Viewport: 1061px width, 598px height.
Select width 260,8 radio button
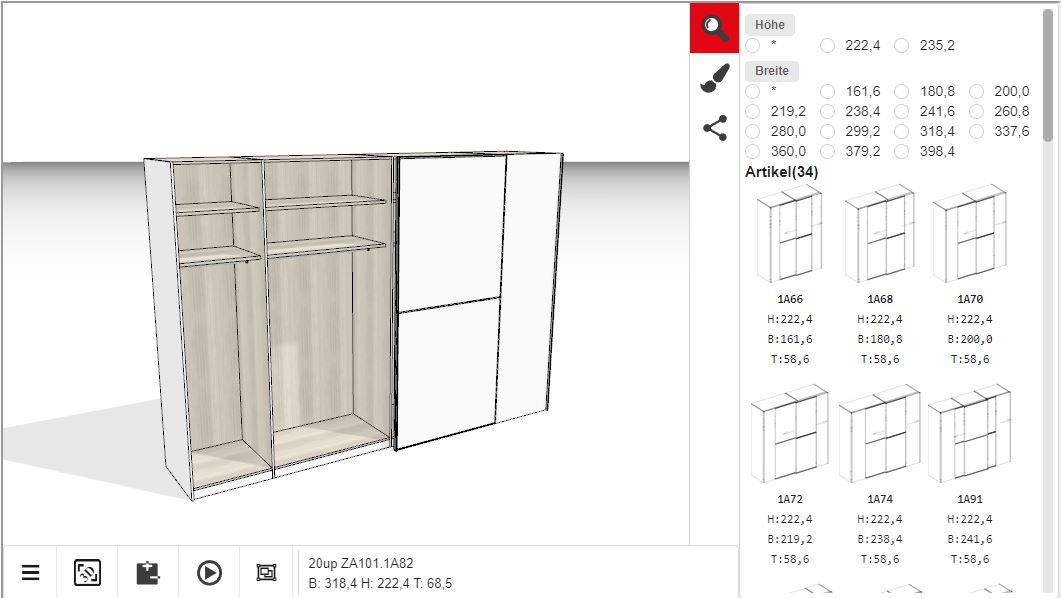(x=976, y=111)
